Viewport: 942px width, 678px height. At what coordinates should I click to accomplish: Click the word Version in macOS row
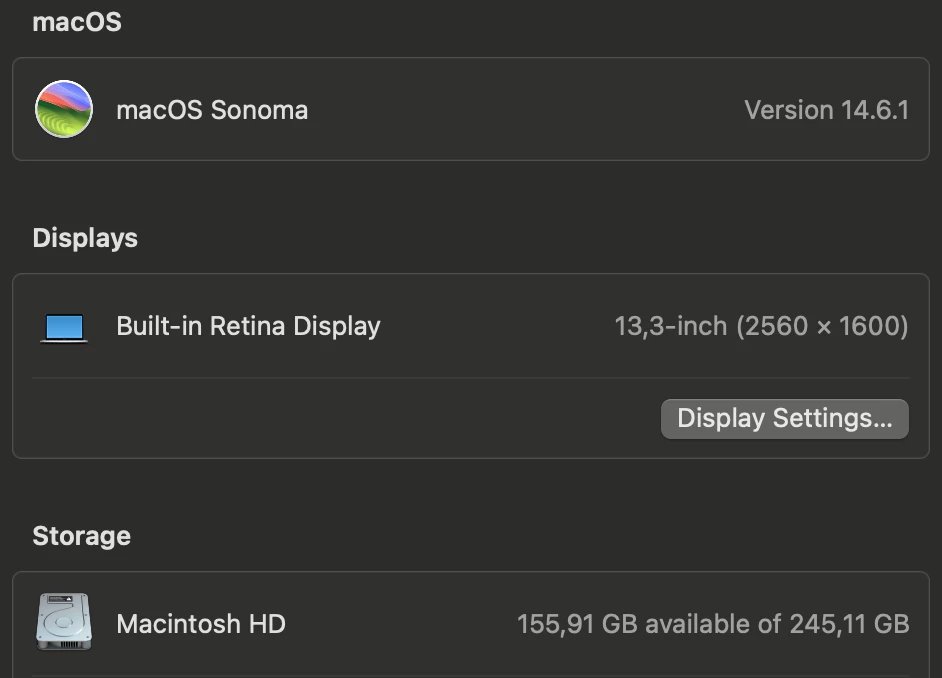789,110
